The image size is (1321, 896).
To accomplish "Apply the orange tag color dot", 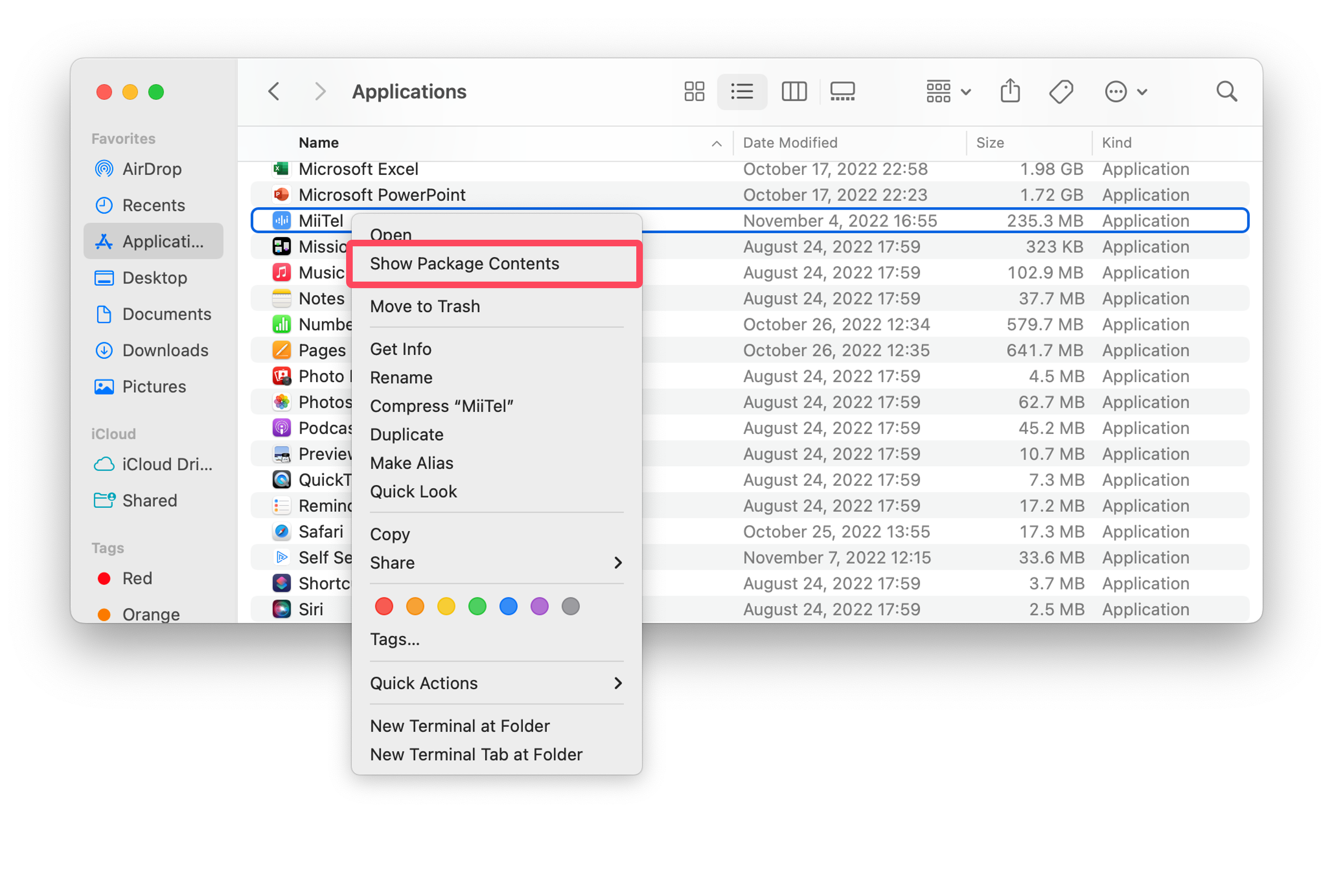I will [416, 606].
